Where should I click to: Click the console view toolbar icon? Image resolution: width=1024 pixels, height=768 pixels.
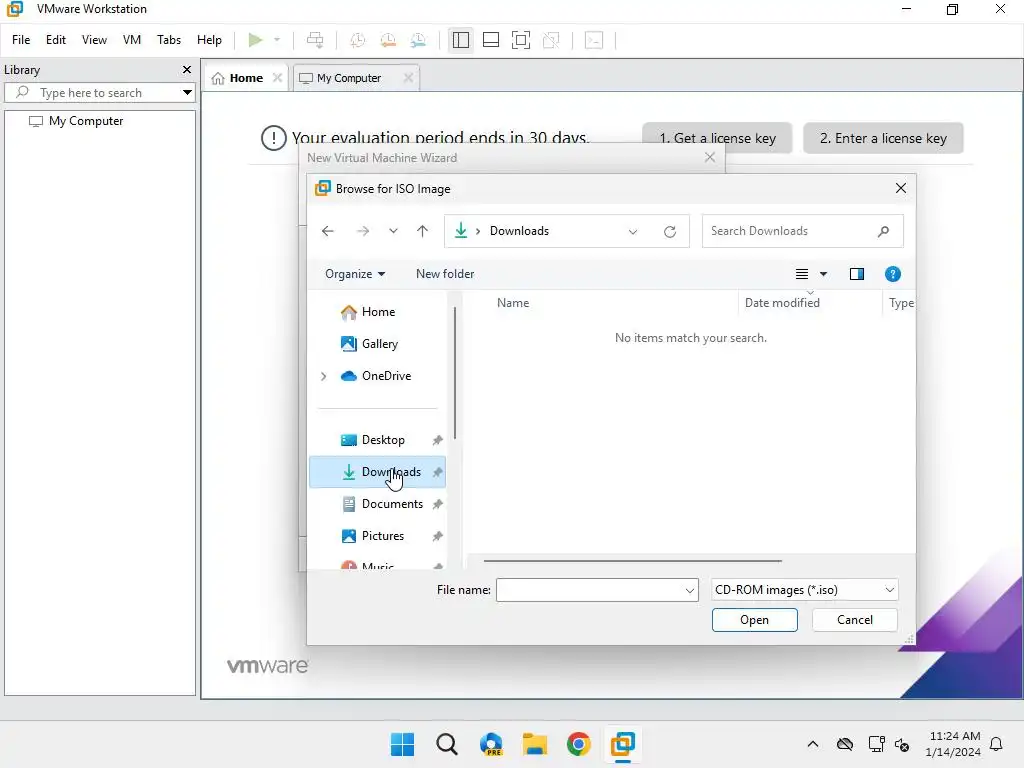(x=594, y=40)
